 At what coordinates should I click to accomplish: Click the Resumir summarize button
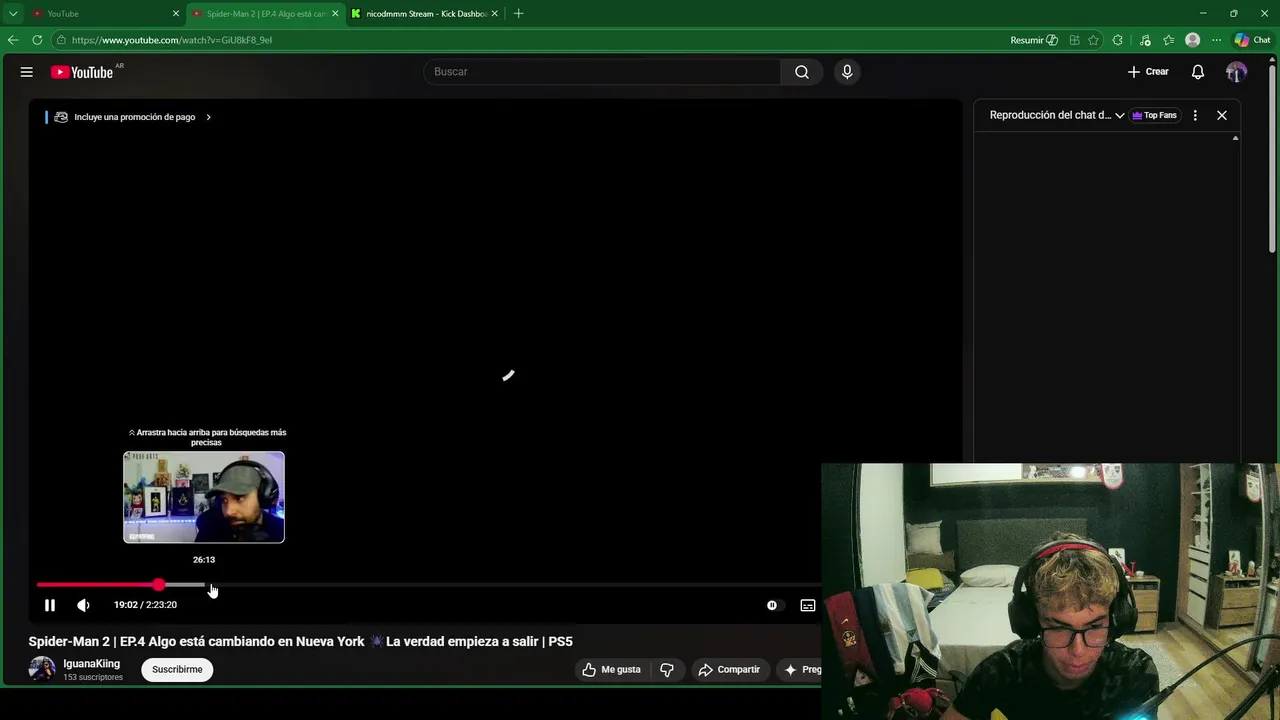(1034, 40)
